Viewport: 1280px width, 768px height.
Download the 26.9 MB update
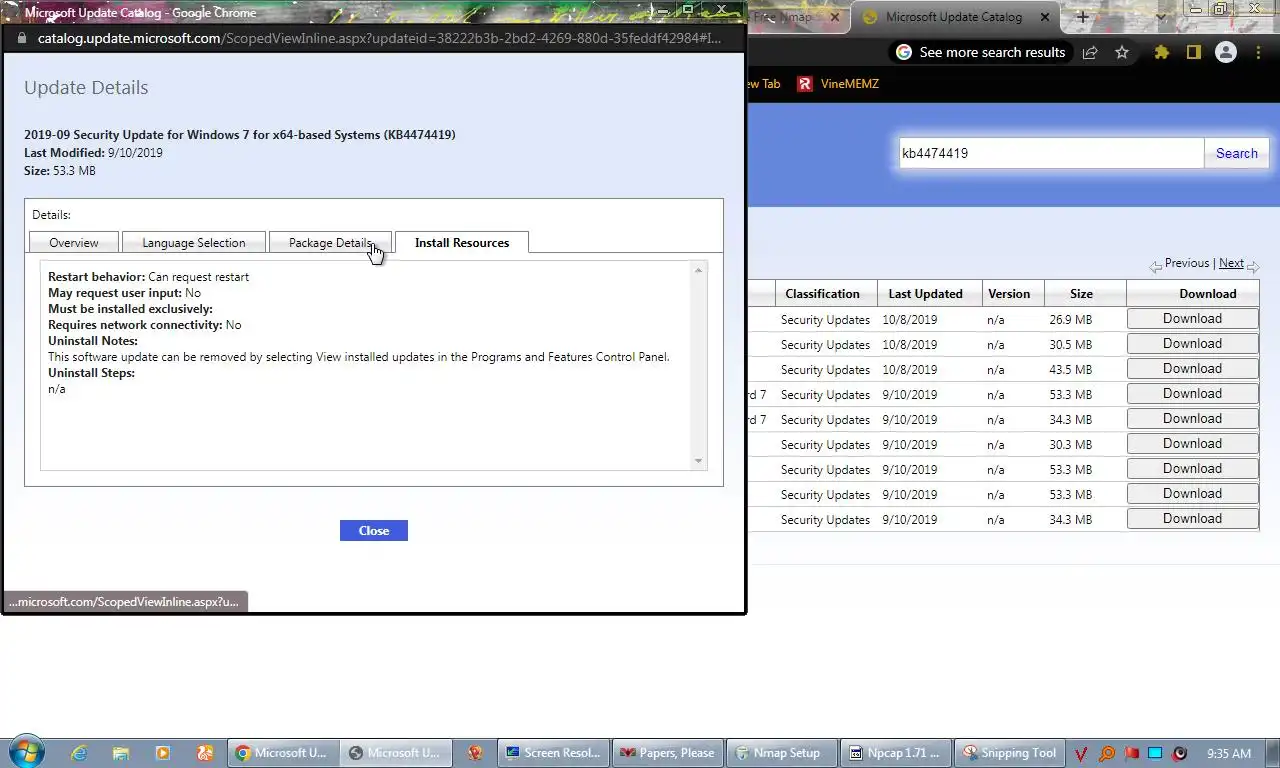[x=1192, y=318]
